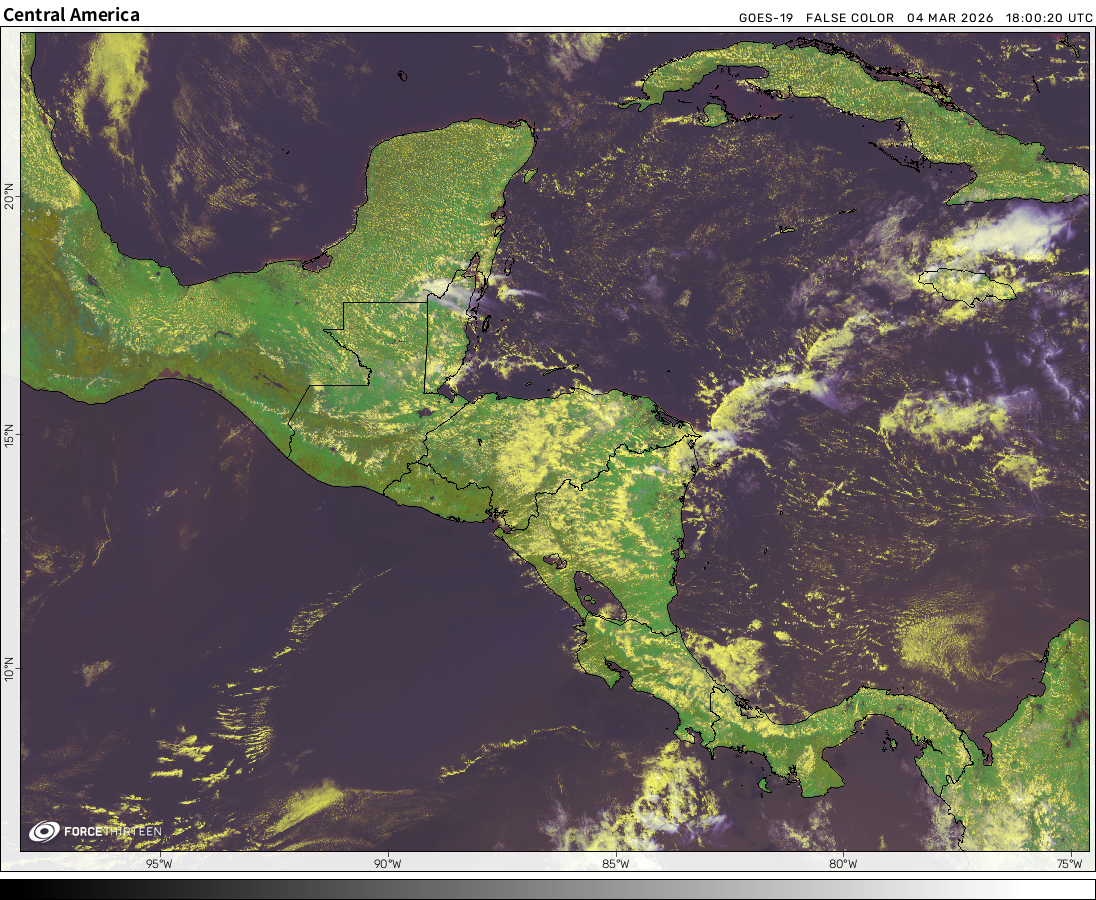Click the Force Thirteen swirl logo icon
This screenshot has width=1096, height=900.
[x=45, y=831]
